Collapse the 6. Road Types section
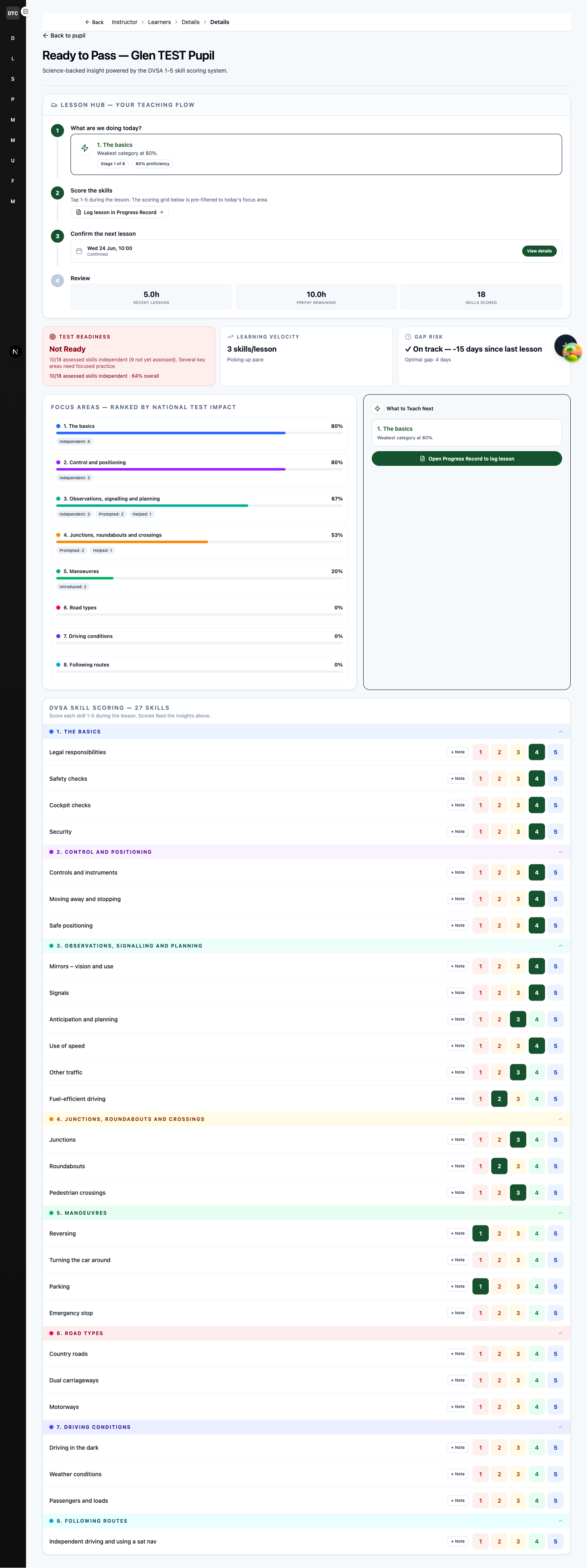This screenshot has height=1568, width=587. click(560, 1333)
